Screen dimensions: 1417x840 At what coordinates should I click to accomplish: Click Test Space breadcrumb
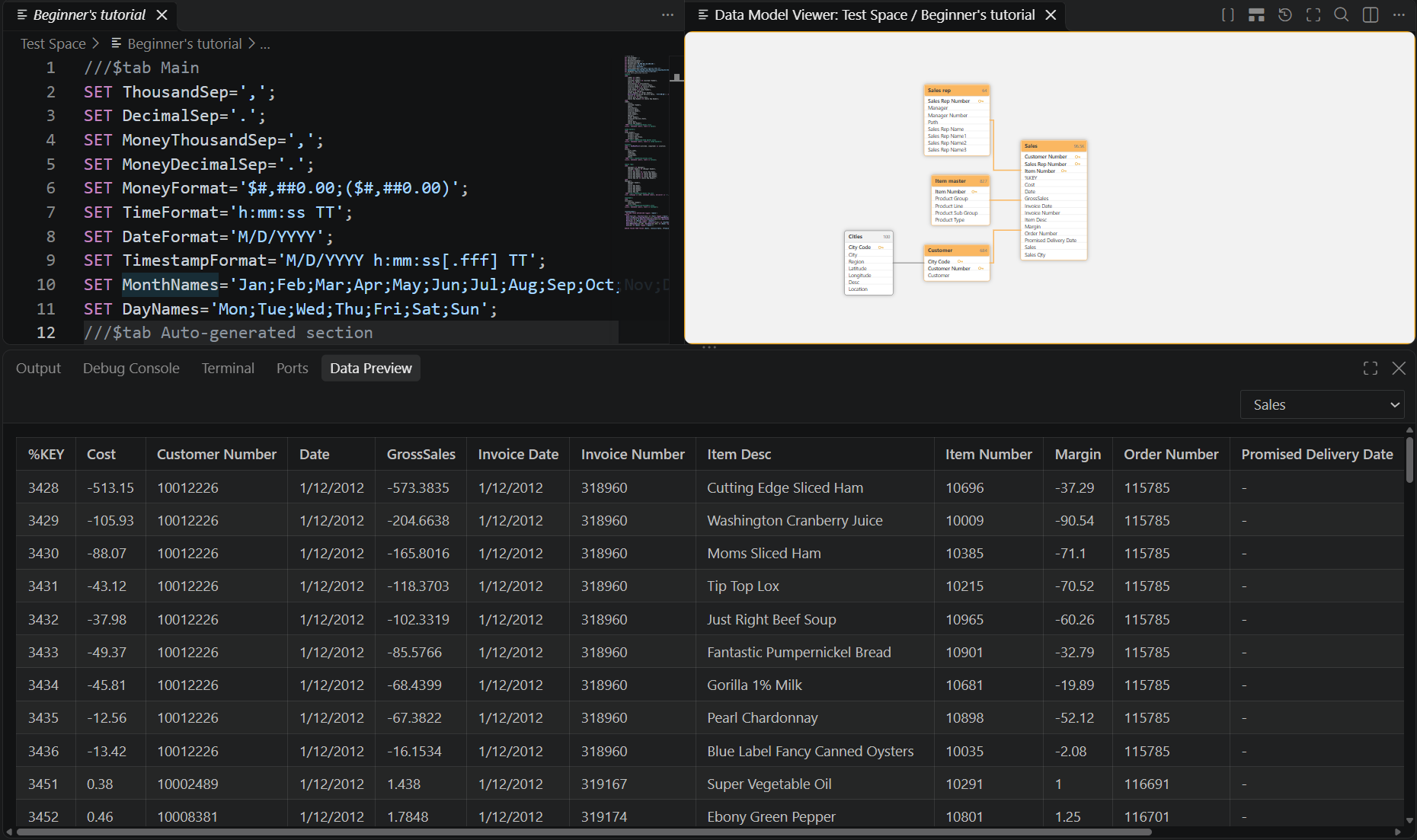pos(53,44)
